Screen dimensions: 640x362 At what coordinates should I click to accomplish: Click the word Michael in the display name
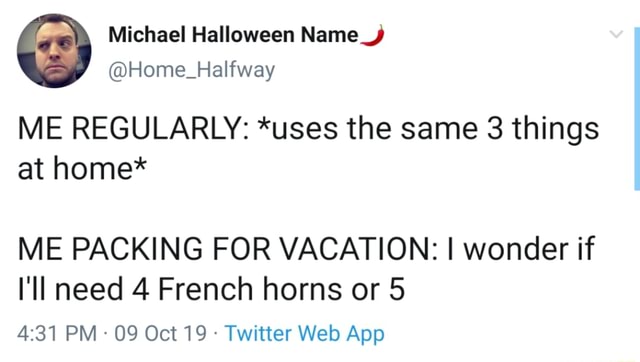point(147,35)
